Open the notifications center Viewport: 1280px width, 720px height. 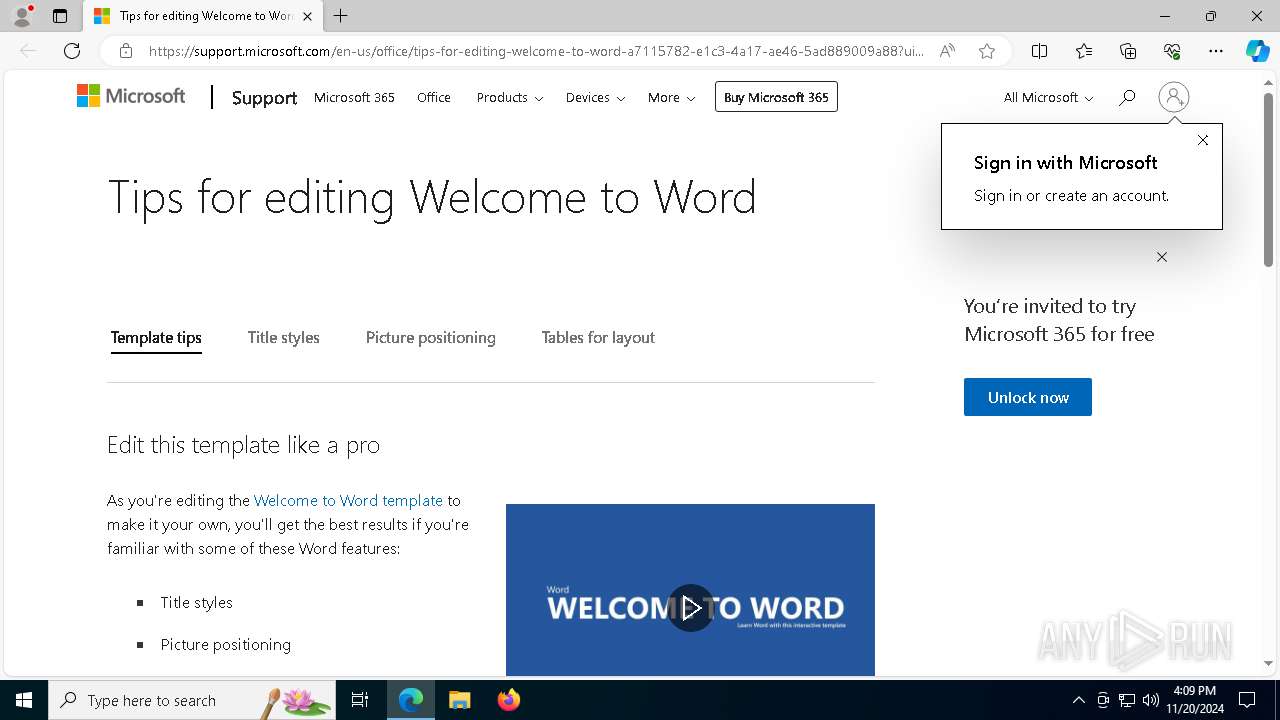[1247, 700]
